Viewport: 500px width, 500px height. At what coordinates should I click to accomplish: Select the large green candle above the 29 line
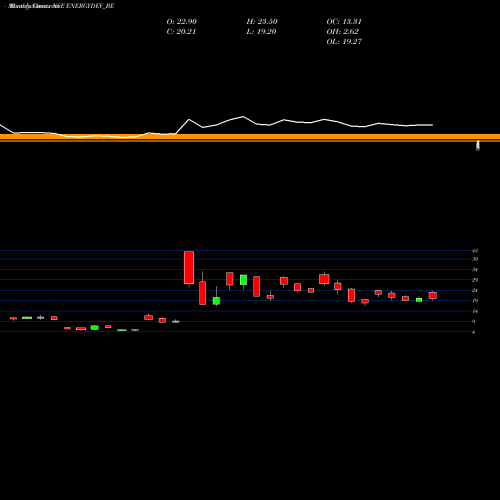243,280
